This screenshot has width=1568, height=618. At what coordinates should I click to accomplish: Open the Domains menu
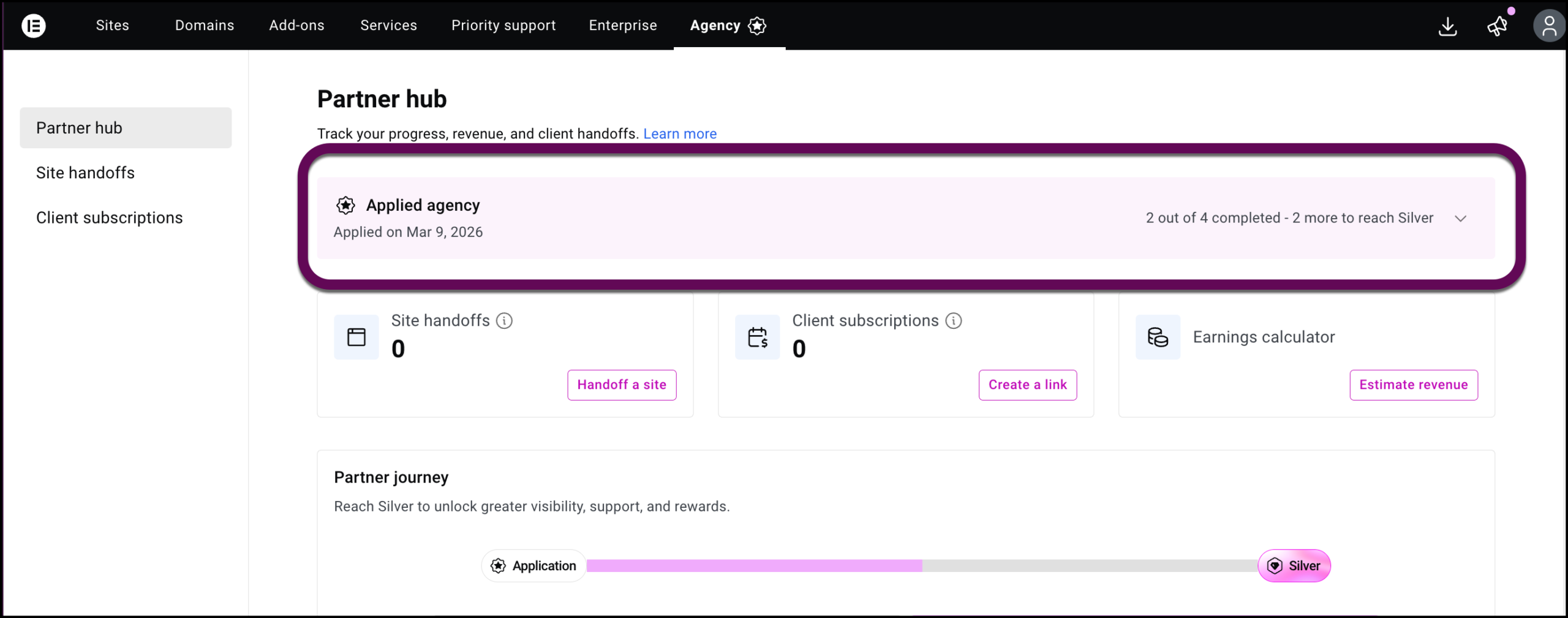(x=205, y=26)
